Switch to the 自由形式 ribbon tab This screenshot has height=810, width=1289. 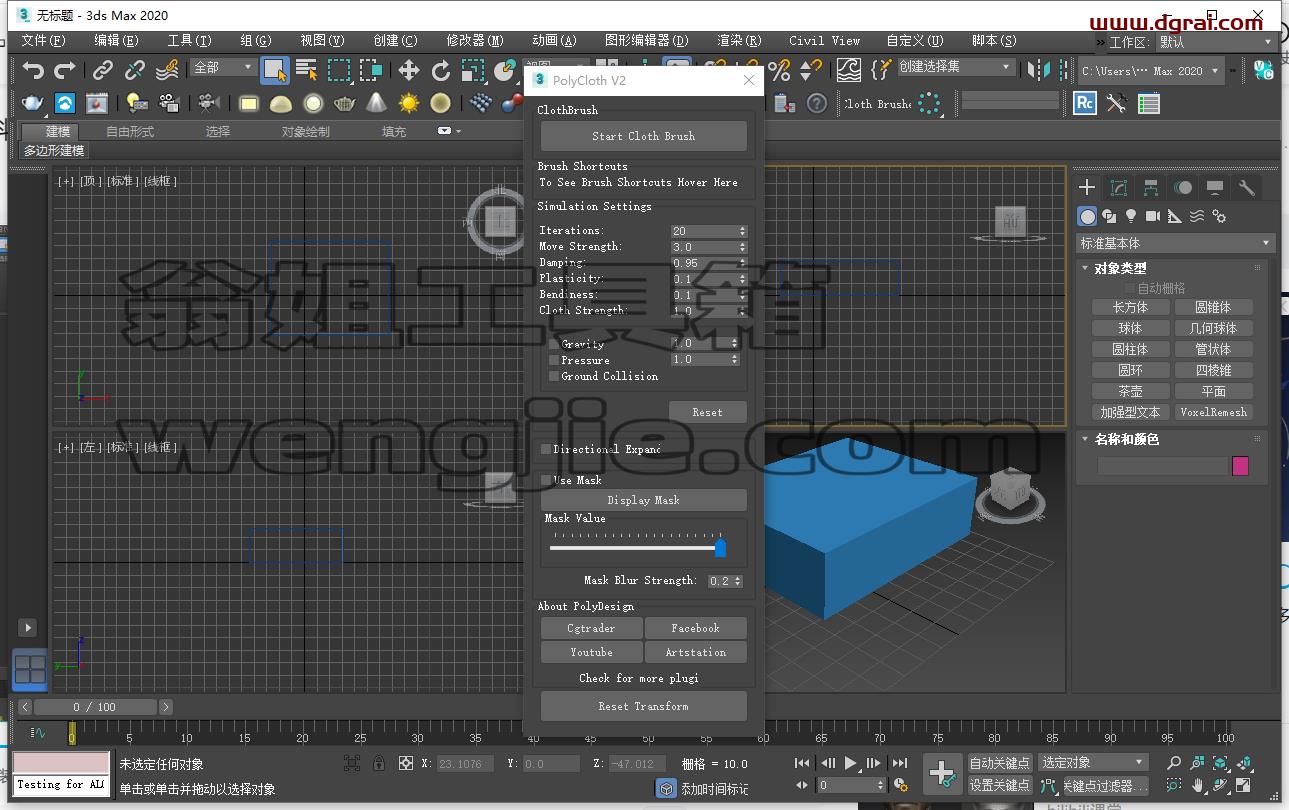coord(130,132)
